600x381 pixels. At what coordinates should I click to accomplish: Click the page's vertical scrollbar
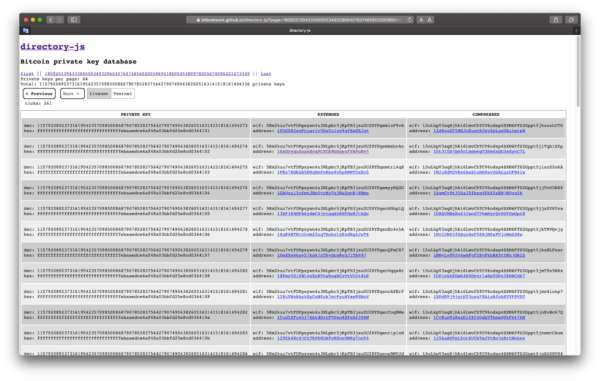tap(578, 72)
